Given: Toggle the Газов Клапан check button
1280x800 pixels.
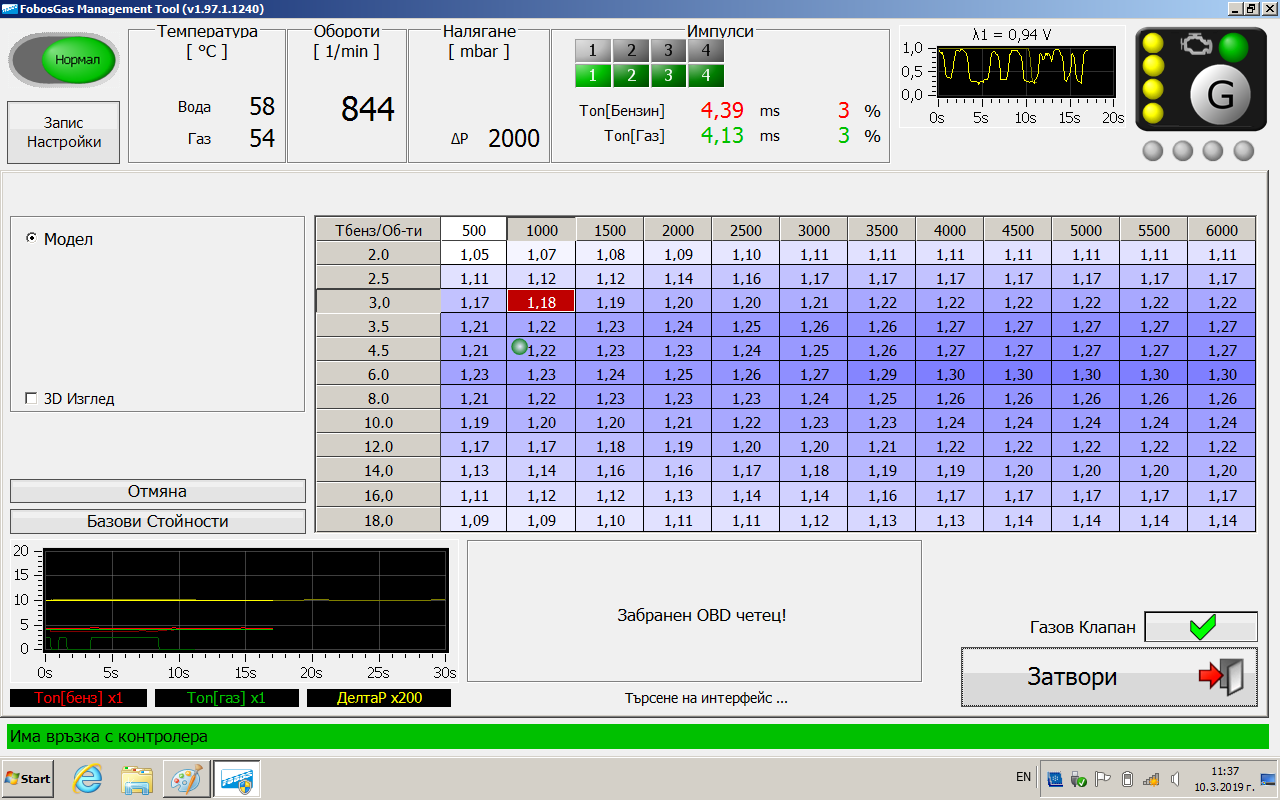Looking at the screenshot, I should click(x=1200, y=627).
